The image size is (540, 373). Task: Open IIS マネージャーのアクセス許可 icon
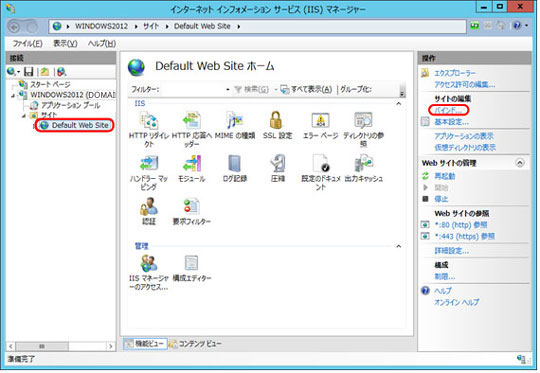tap(149, 263)
